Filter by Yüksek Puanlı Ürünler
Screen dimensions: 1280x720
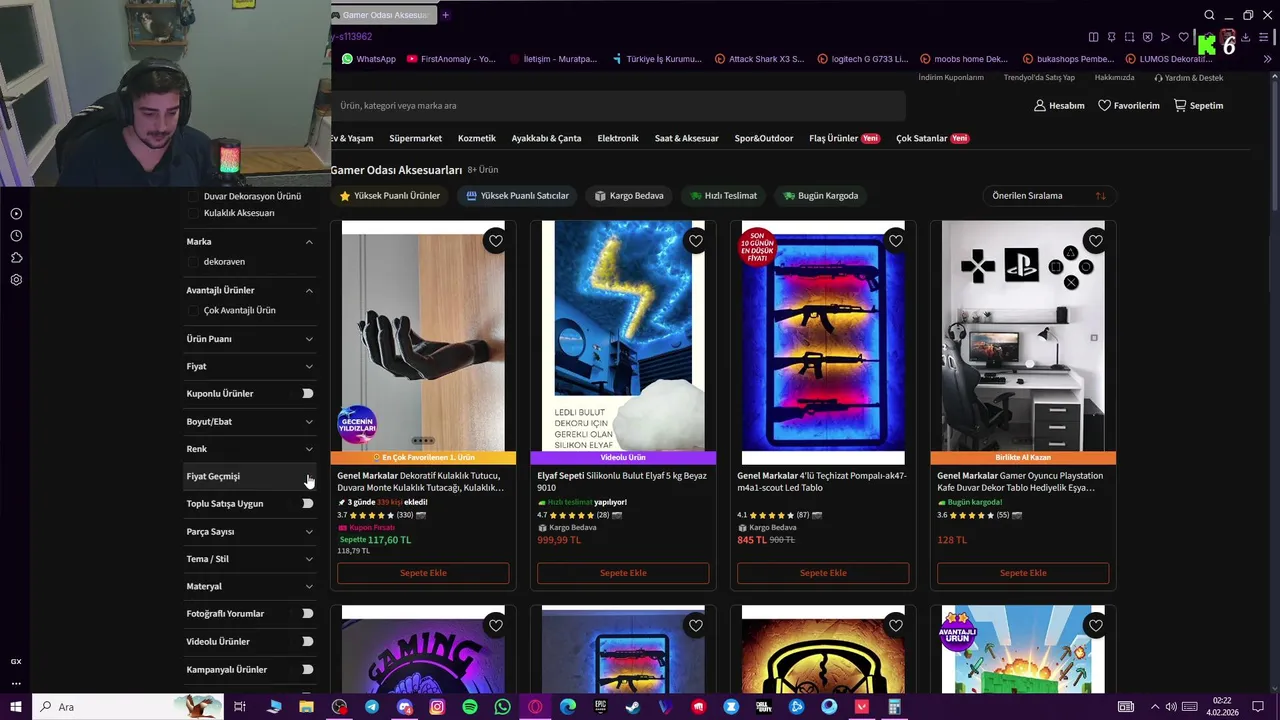[x=390, y=196]
